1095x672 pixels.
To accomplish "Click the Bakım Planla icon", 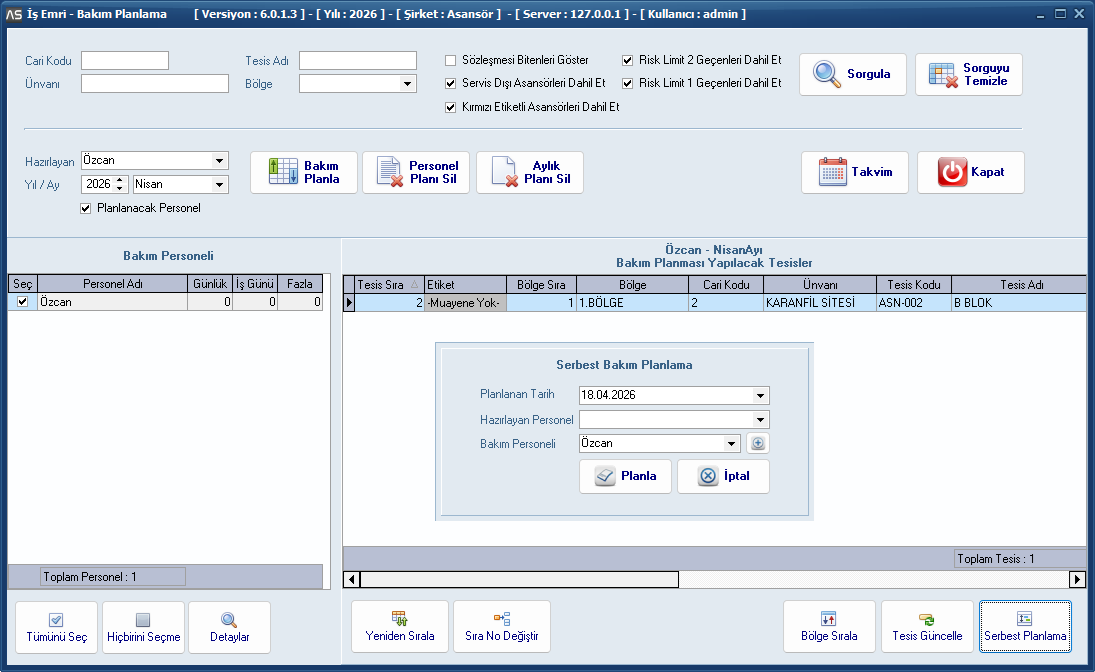I will click(x=283, y=172).
